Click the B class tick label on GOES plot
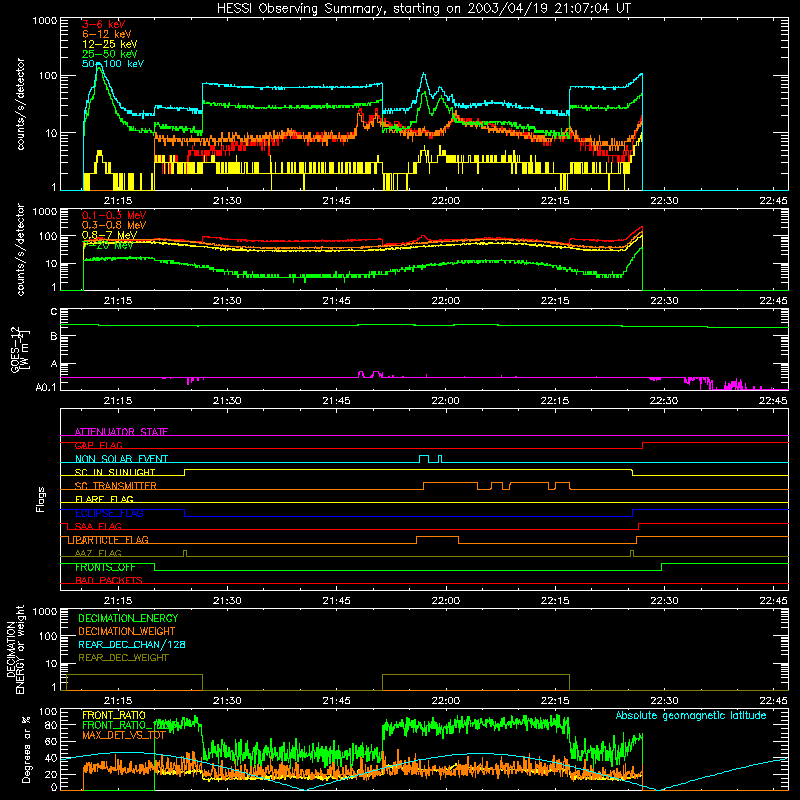The height and width of the screenshot is (800, 800). (54, 336)
